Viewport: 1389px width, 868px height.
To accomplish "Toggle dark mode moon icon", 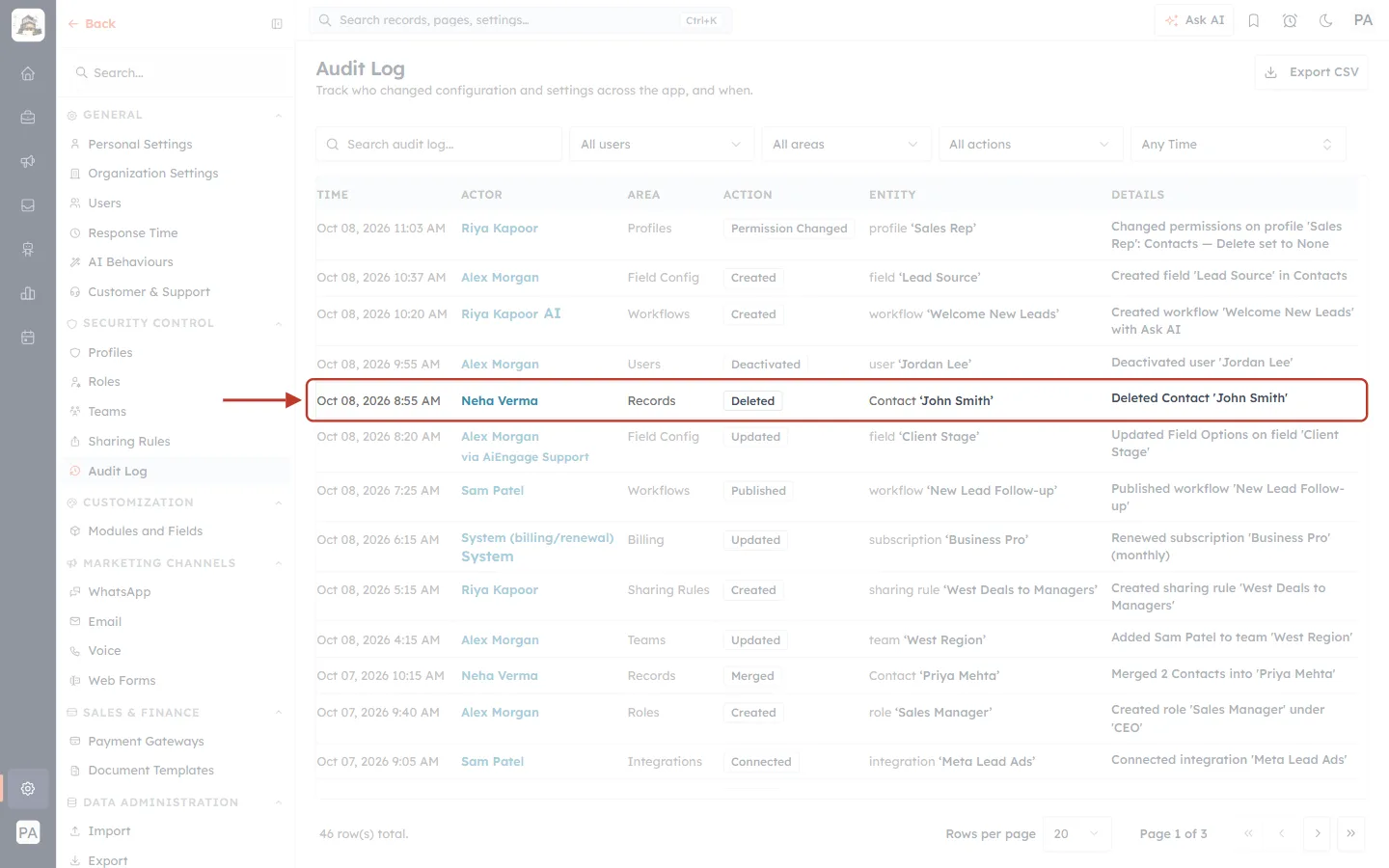I will (x=1326, y=20).
